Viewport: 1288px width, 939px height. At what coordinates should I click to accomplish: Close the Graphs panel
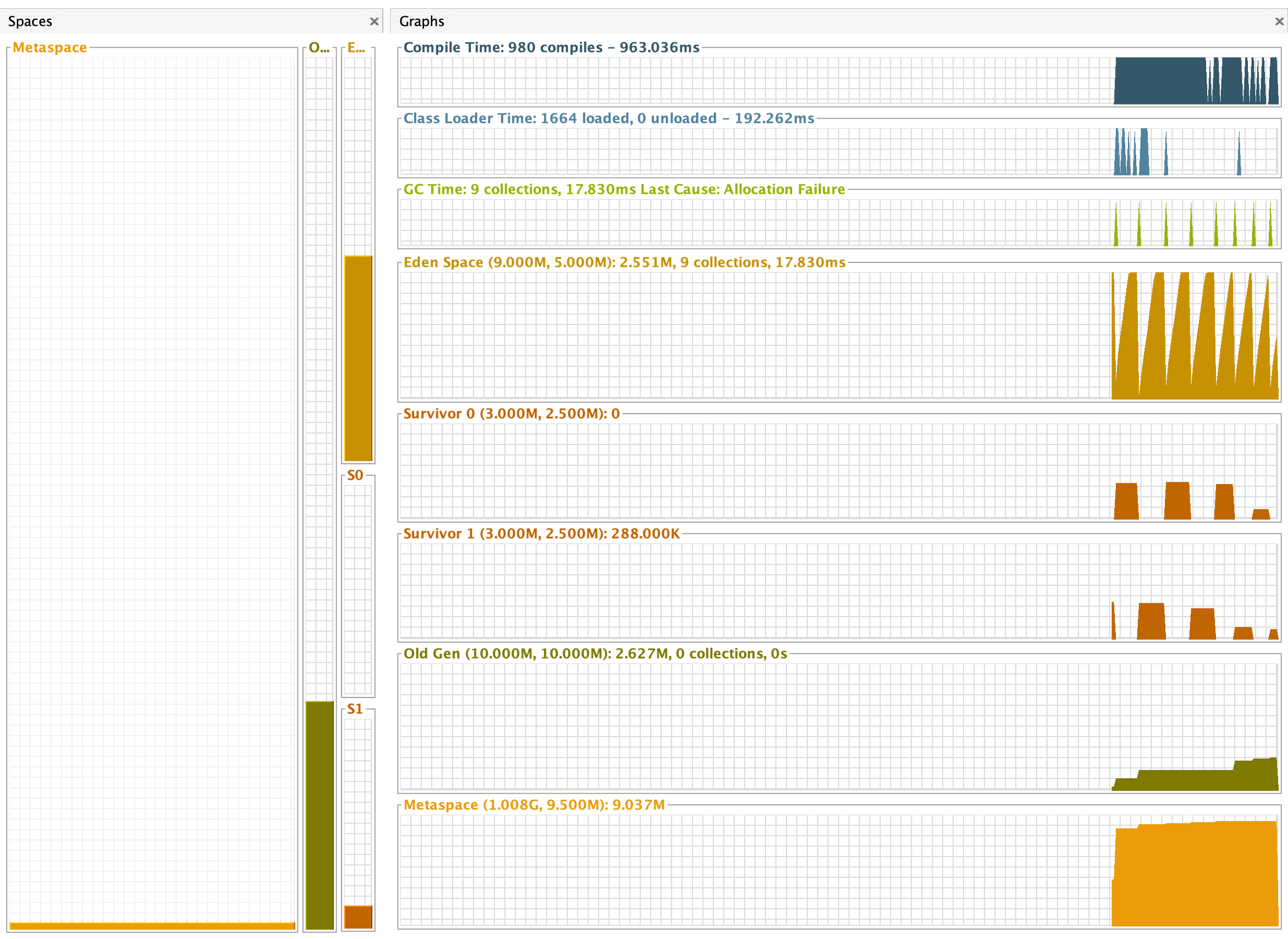pyautogui.click(x=1279, y=21)
